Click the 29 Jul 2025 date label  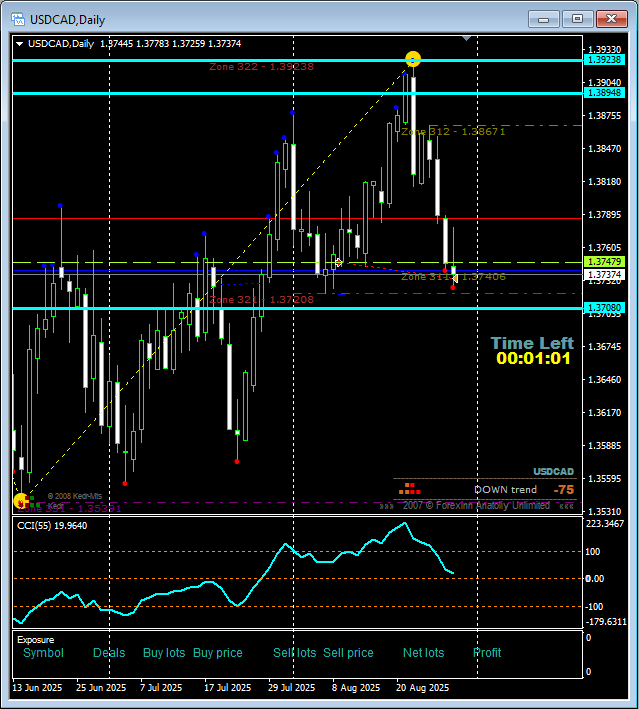tap(291, 688)
